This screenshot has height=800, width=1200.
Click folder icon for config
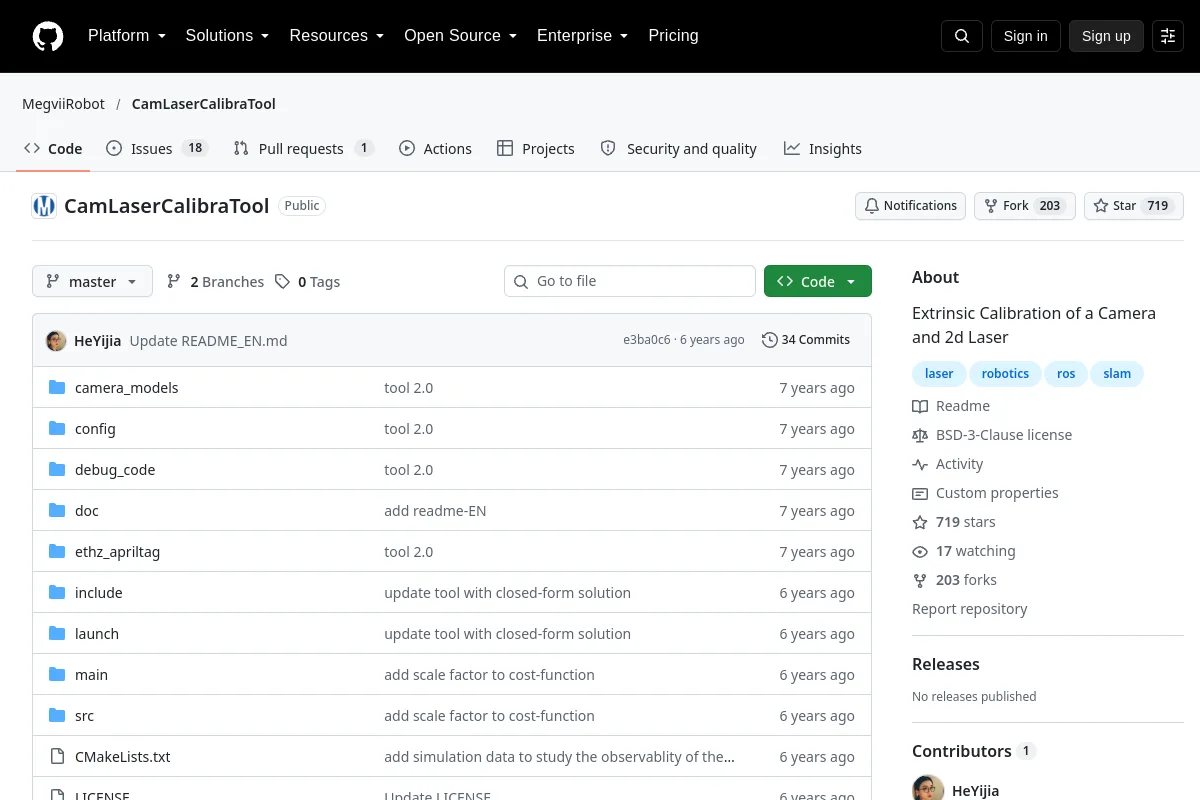point(57,429)
